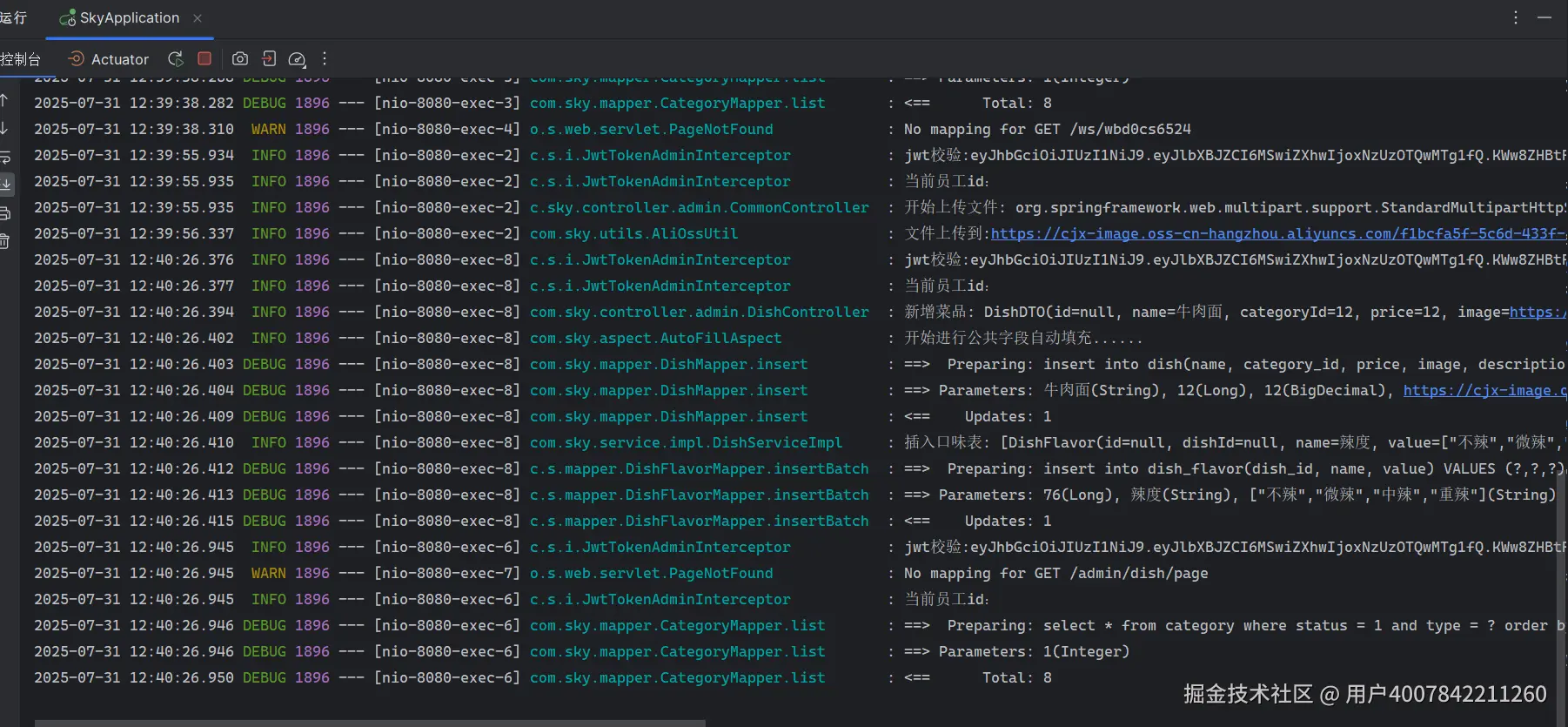Stop the running SkyApplication process
The width and height of the screenshot is (1568, 727).
pos(204,58)
